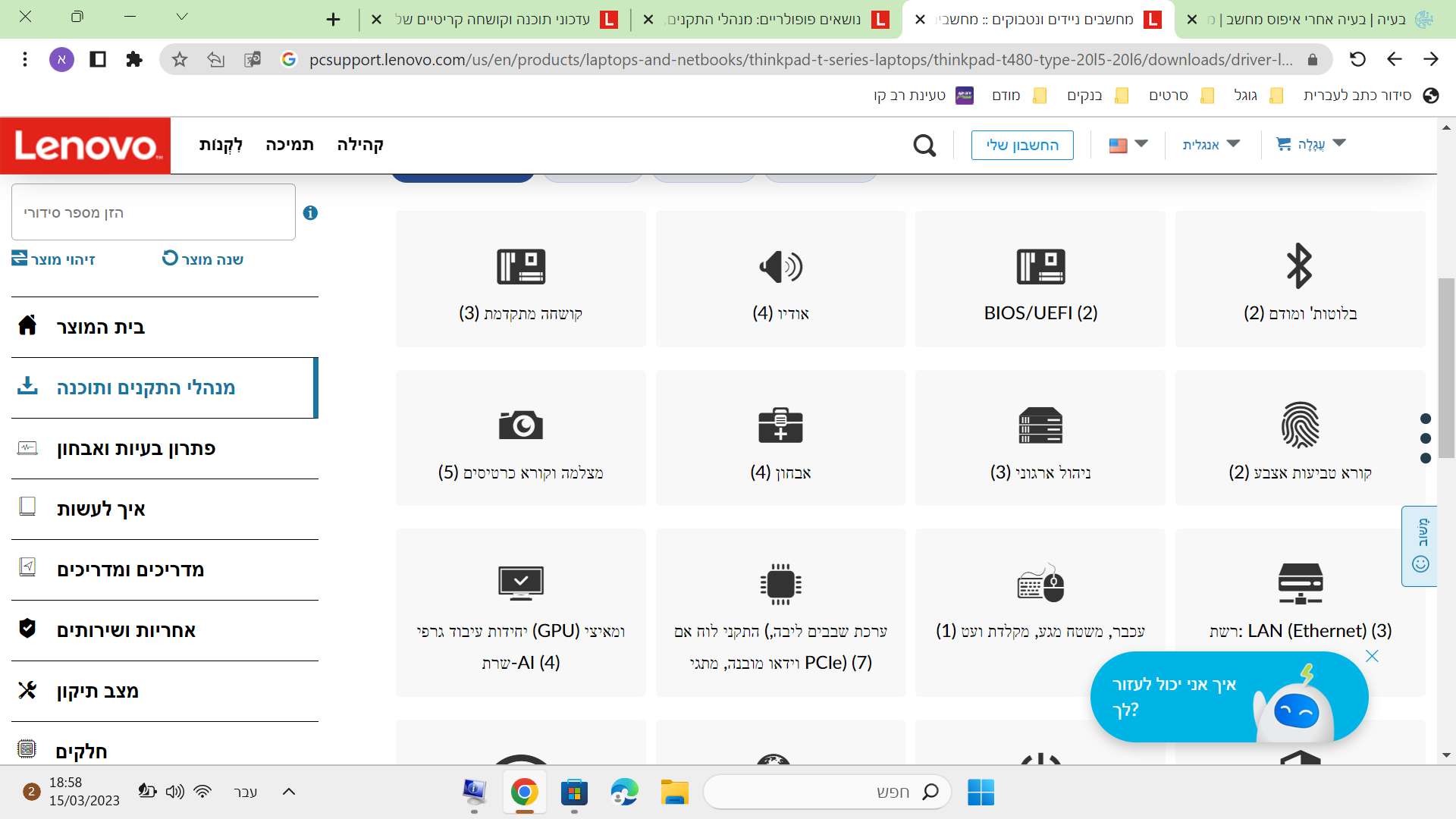The height and width of the screenshot is (819, 1456).
Task: Open the community (קהילה) menu
Action: click(x=360, y=145)
